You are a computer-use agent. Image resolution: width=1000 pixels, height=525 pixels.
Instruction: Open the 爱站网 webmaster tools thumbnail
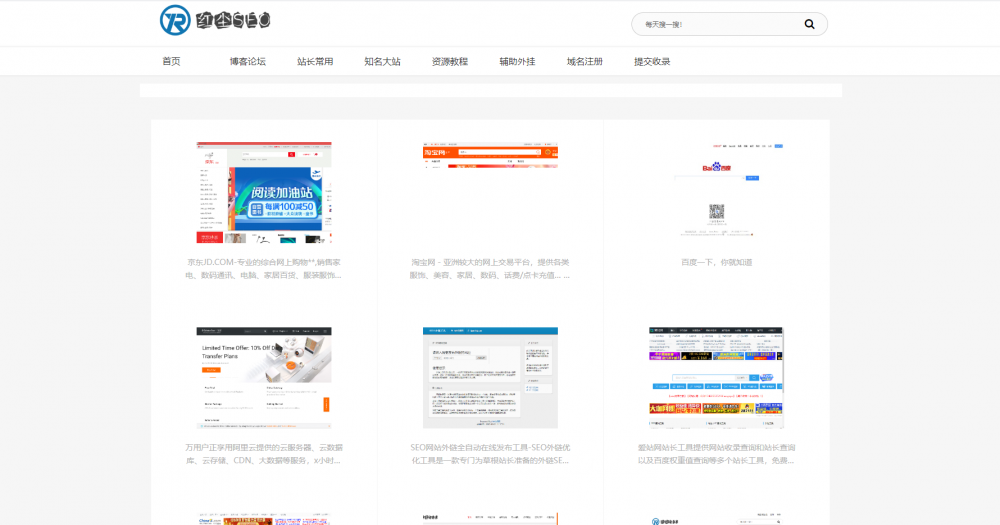click(x=716, y=377)
